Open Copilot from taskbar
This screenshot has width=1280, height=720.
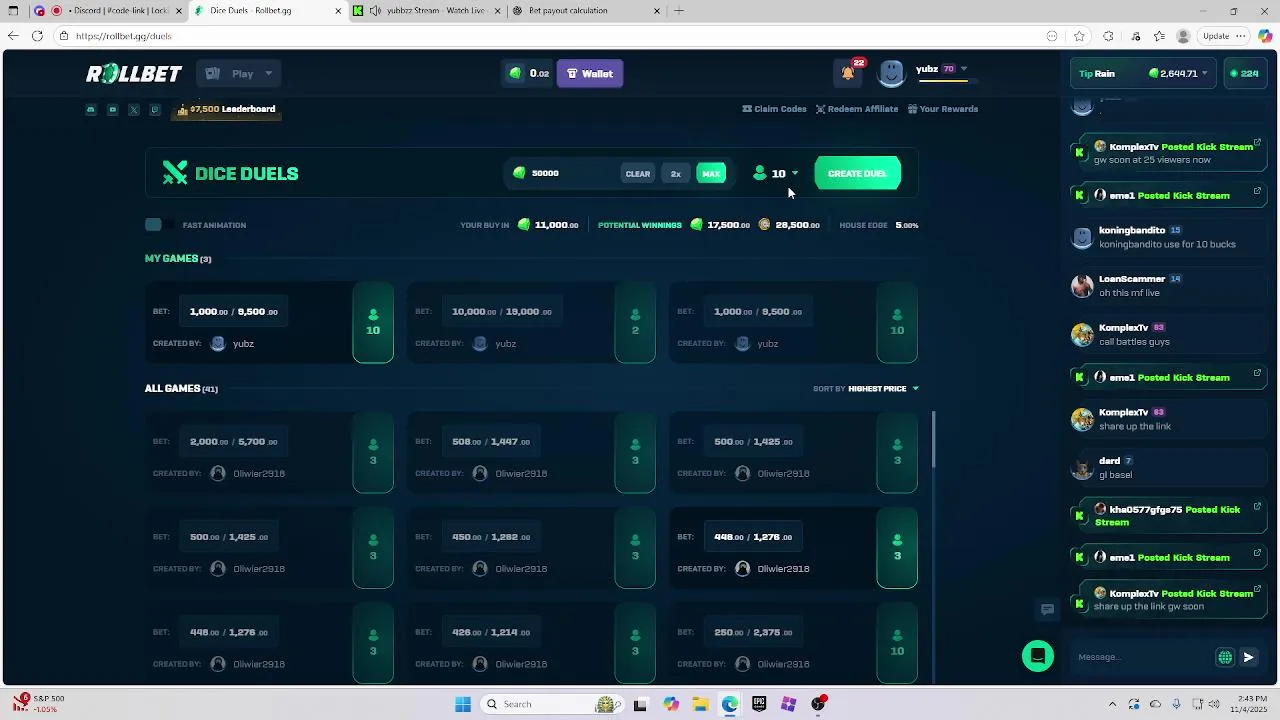click(671, 704)
